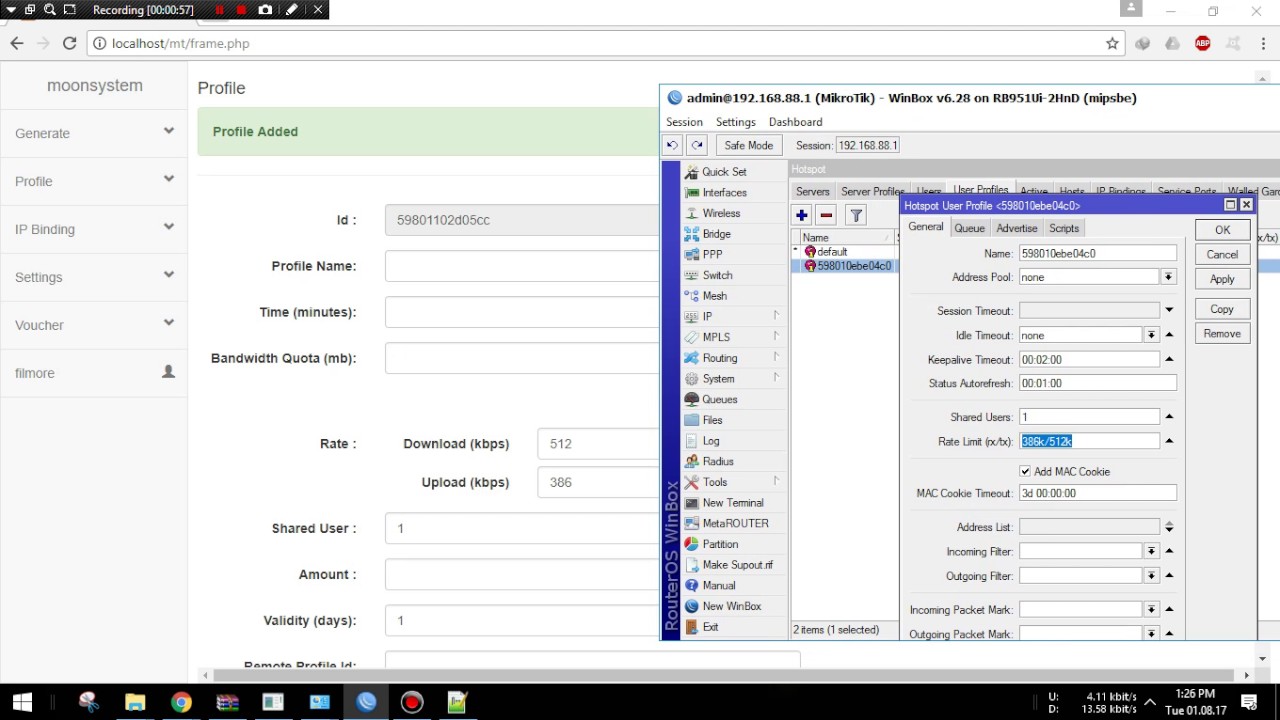This screenshot has width=1280, height=720.
Task: Open the Dashboard menu in WinBox
Action: 795,122
